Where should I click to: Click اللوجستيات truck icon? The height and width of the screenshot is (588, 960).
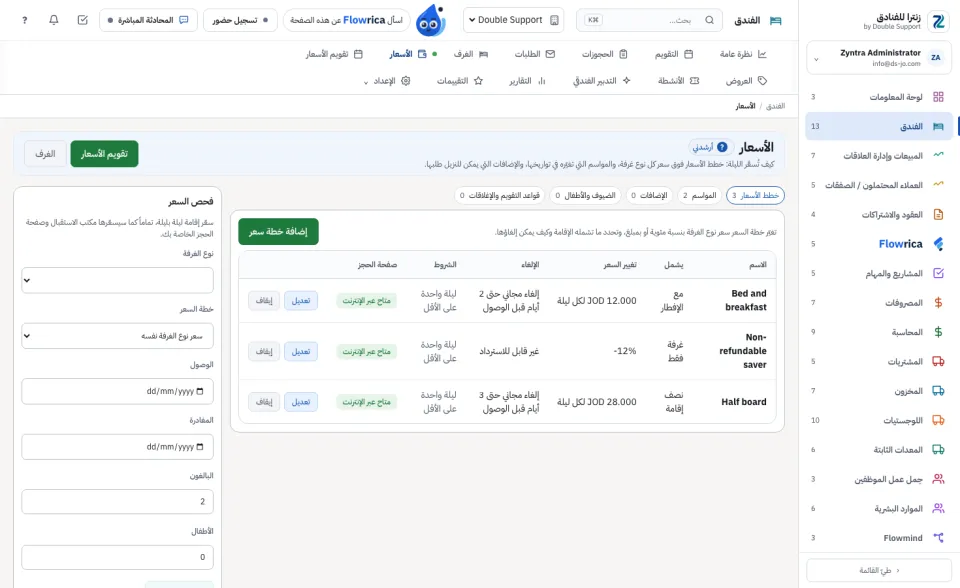pos(938,420)
